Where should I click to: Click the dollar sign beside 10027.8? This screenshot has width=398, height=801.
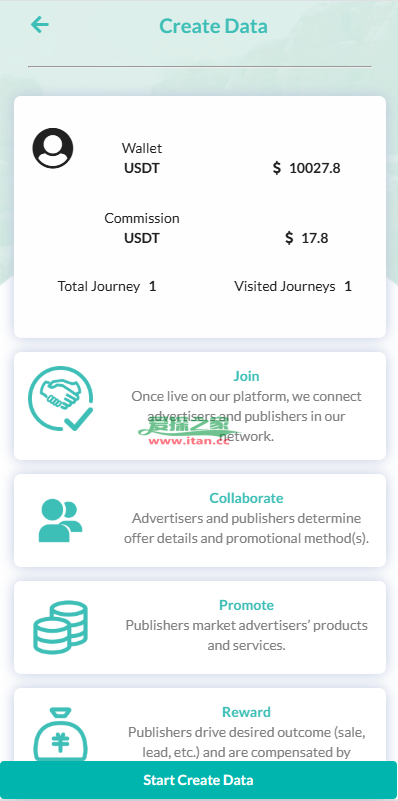tap(276, 168)
